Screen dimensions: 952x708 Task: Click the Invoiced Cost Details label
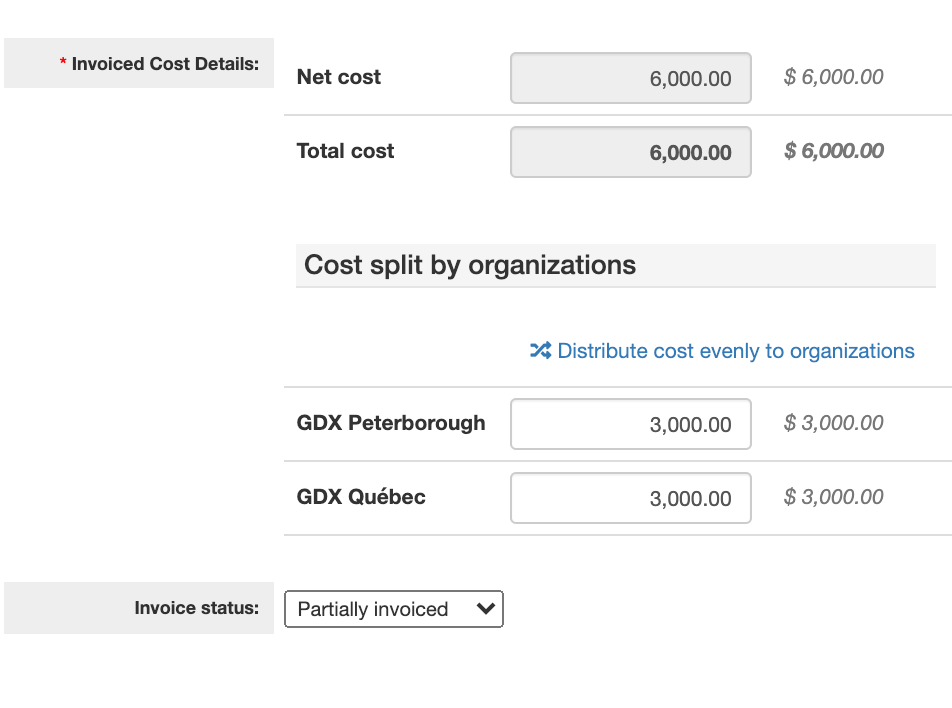click(166, 62)
